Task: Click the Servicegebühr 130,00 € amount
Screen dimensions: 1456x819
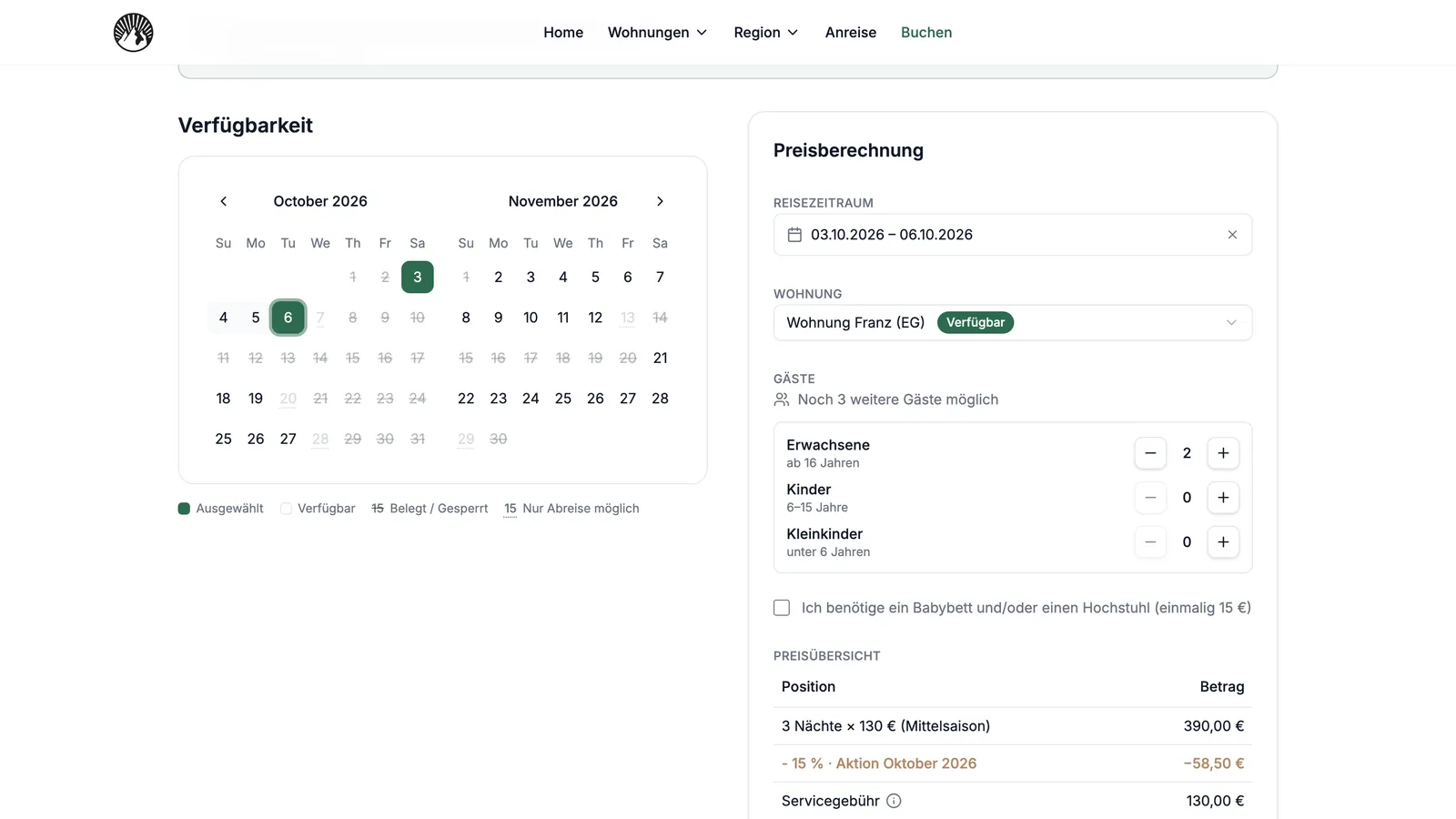Action: coord(1215,801)
